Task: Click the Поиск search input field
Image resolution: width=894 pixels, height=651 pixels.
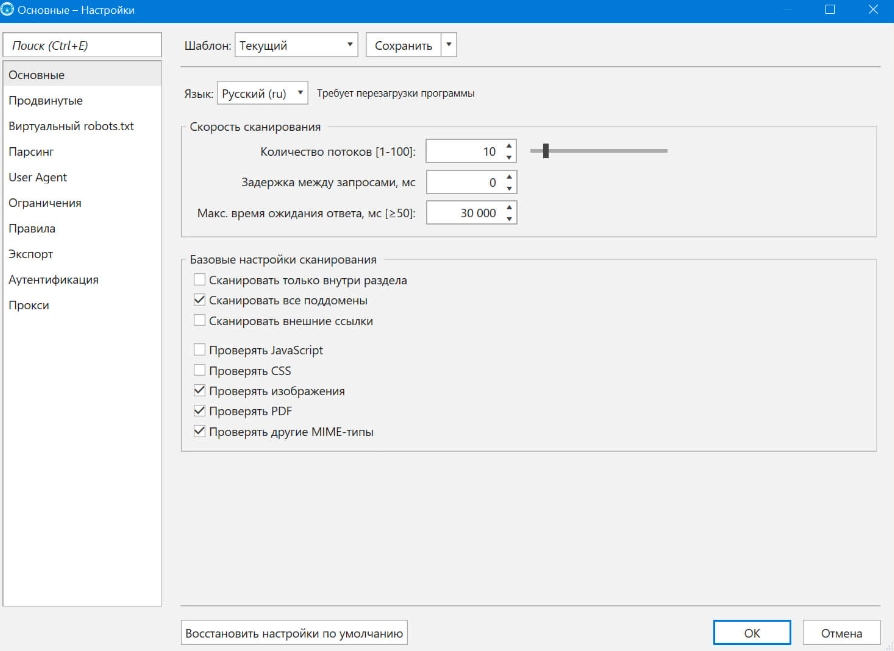Action: 83,44
